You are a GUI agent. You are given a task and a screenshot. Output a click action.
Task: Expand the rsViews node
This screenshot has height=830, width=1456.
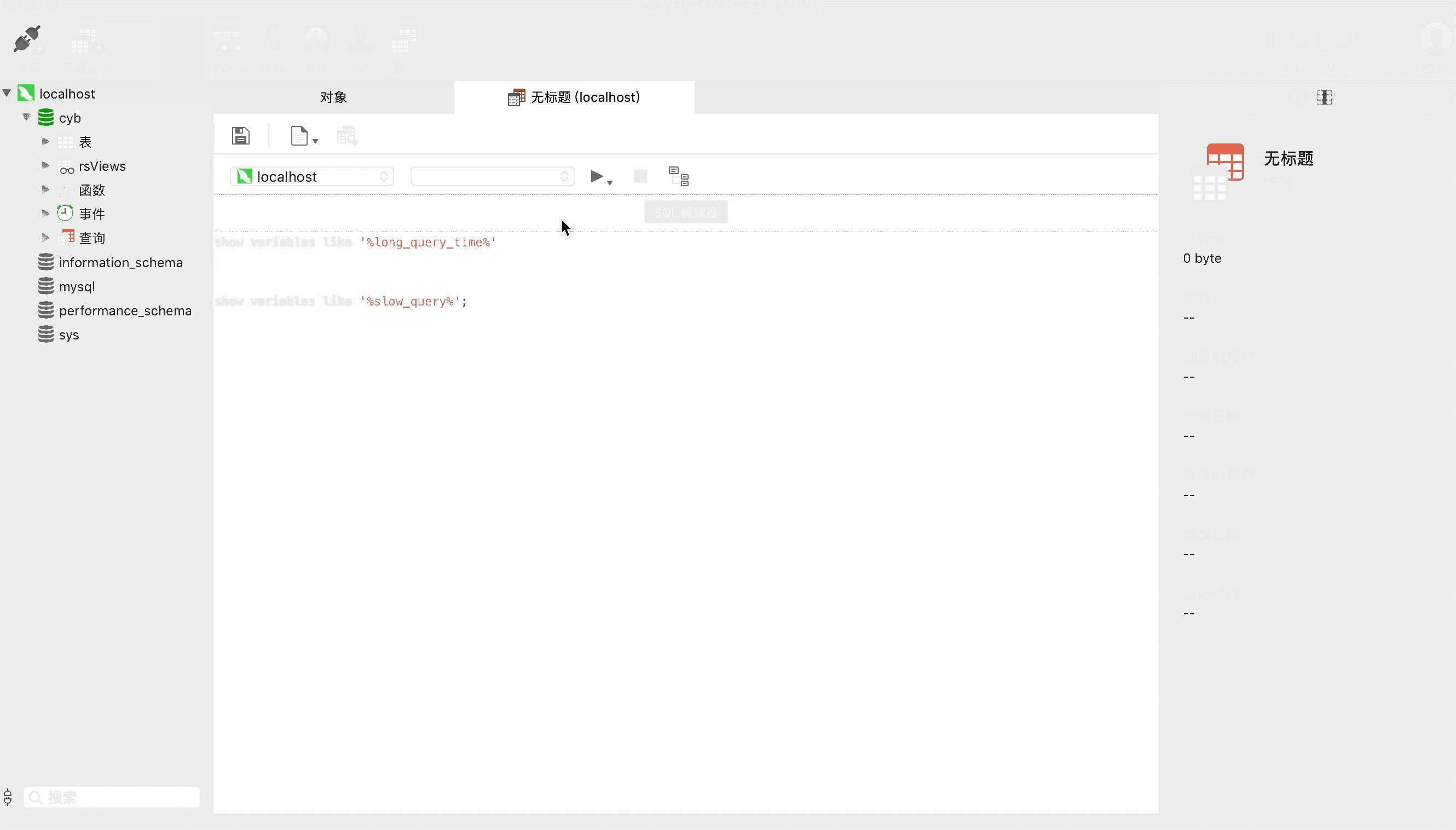click(x=45, y=165)
